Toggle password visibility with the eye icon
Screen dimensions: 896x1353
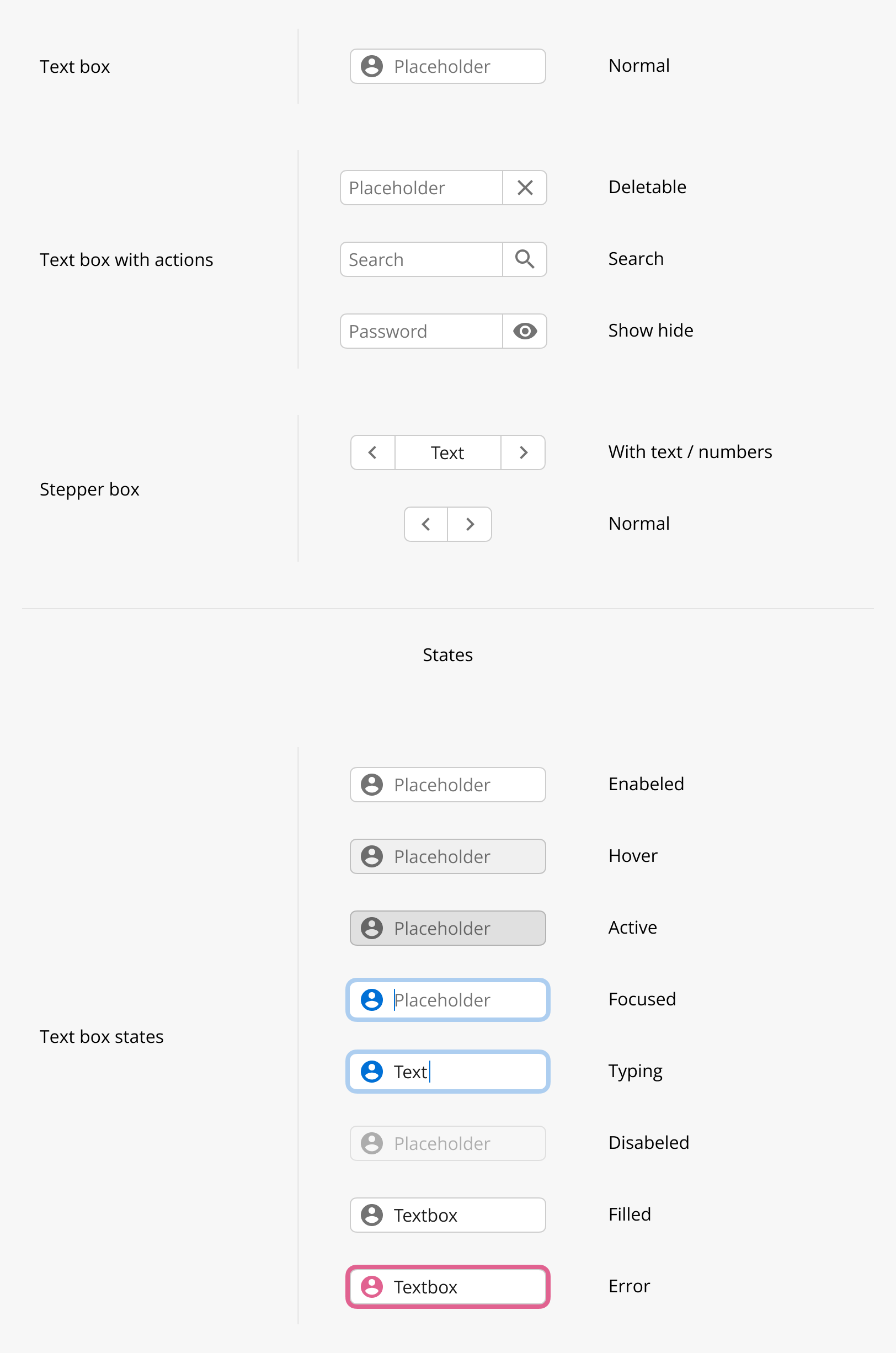click(x=525, y=331)
